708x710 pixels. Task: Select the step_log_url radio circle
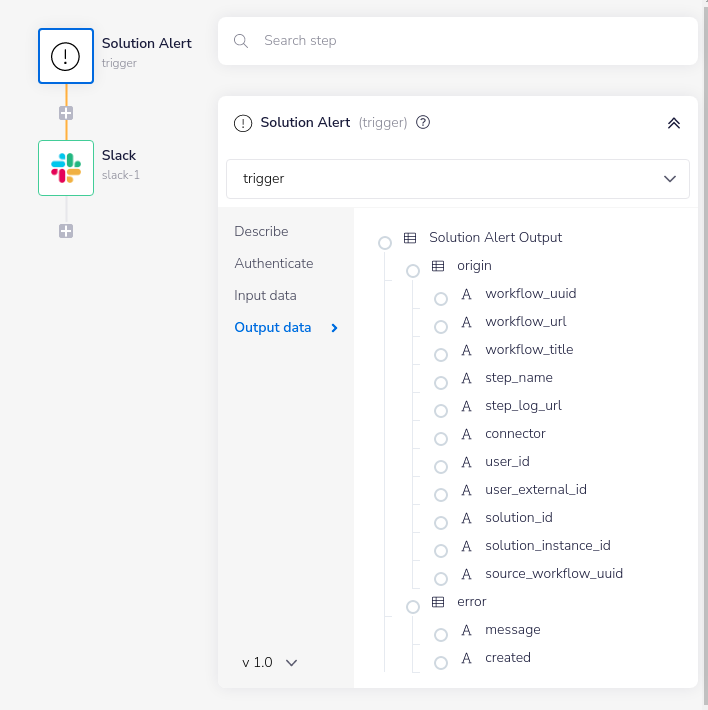tap(441, 411)
